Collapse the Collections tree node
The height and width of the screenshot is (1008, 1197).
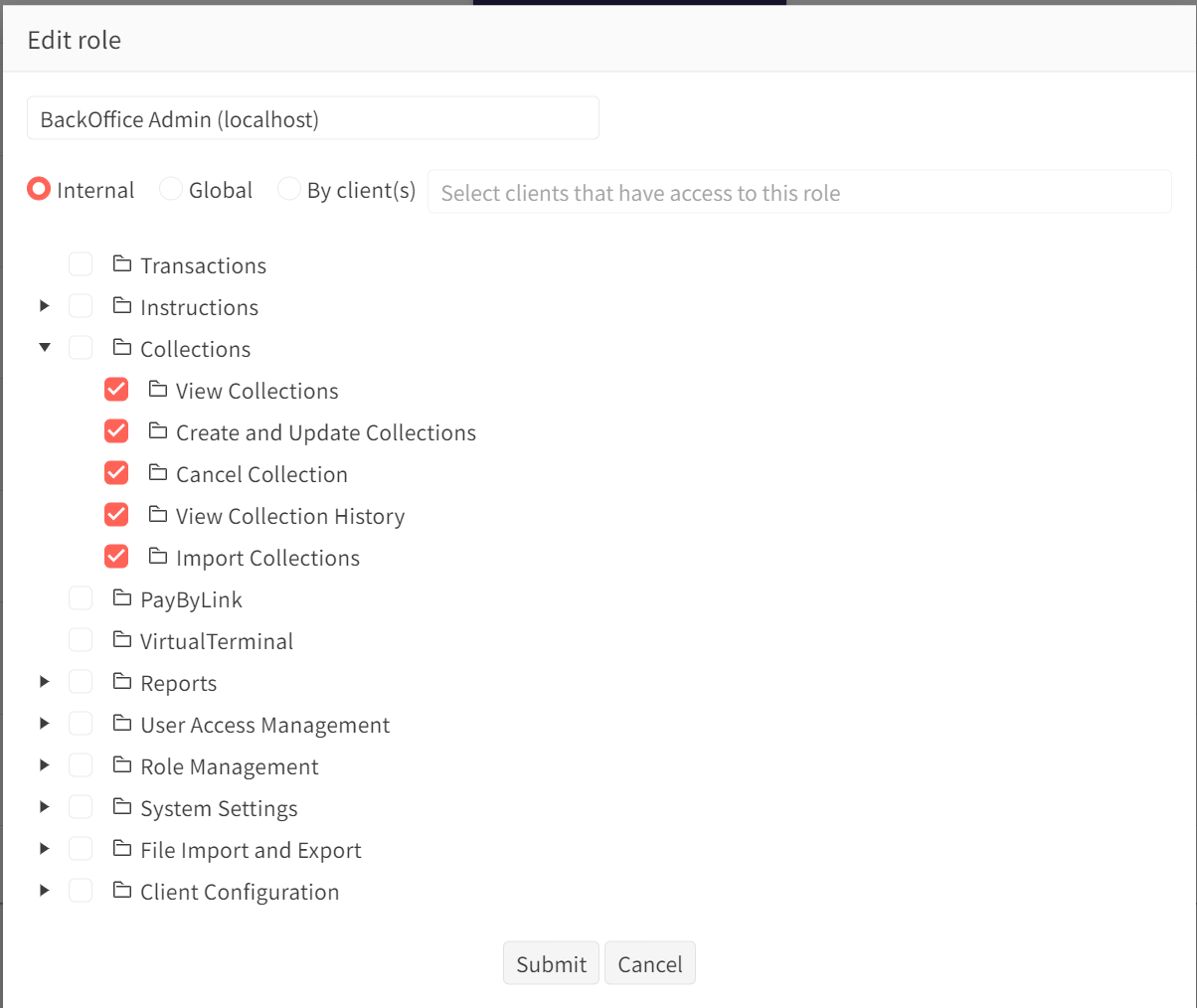click(45, 348)
